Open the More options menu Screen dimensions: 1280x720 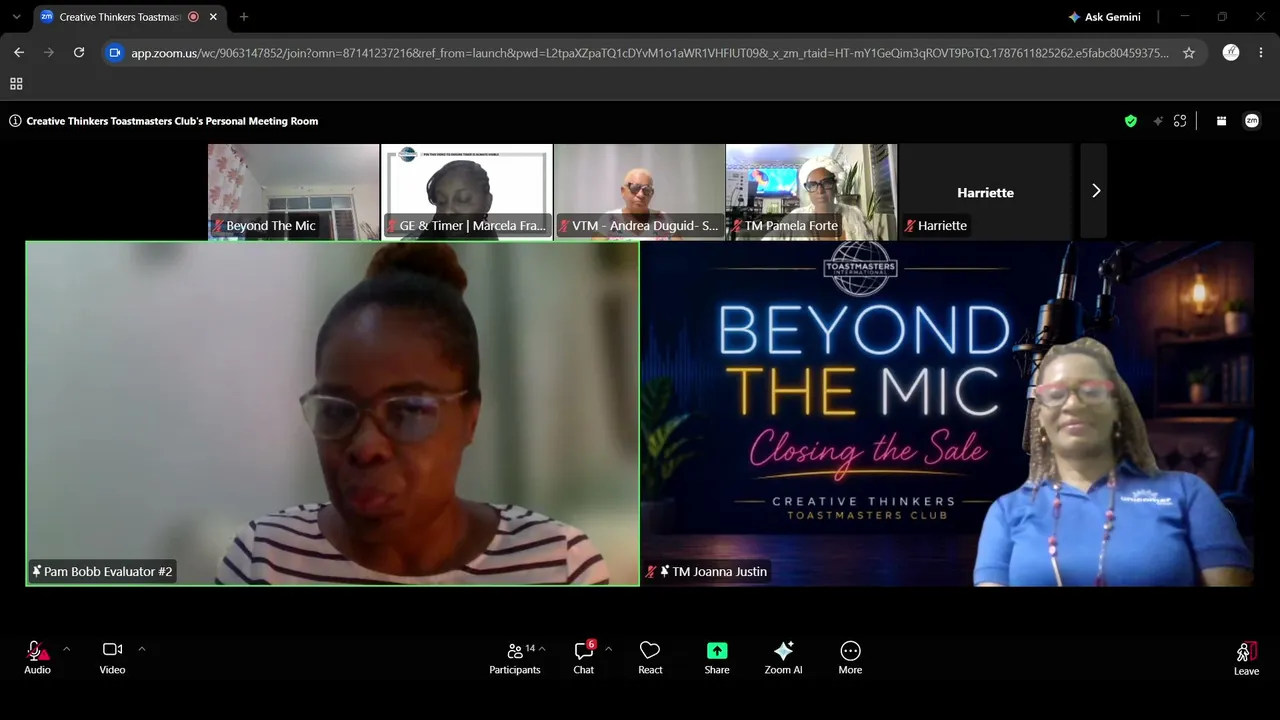pos(850,657)
